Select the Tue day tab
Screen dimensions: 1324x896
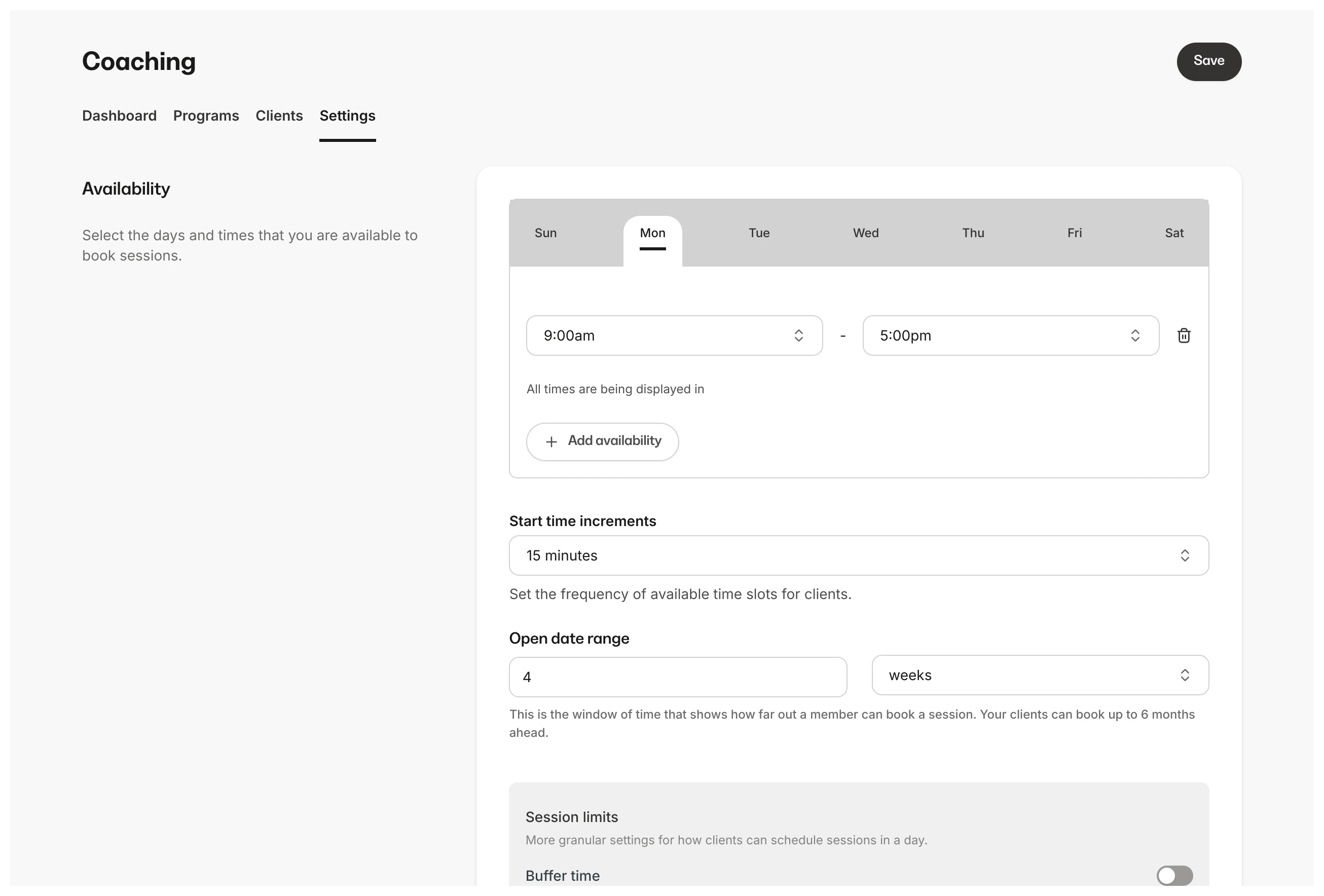click(758, 233)
